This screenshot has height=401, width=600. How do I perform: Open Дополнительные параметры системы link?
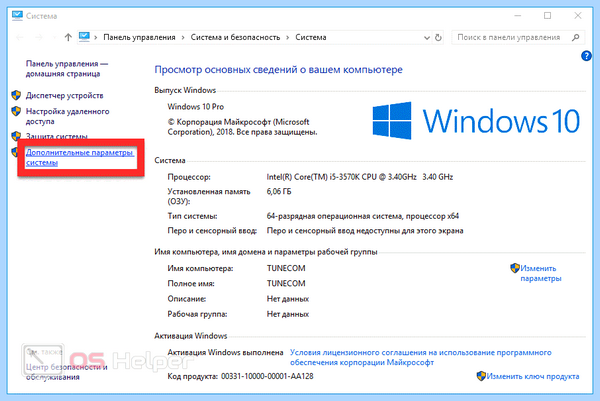coord(80,157)
